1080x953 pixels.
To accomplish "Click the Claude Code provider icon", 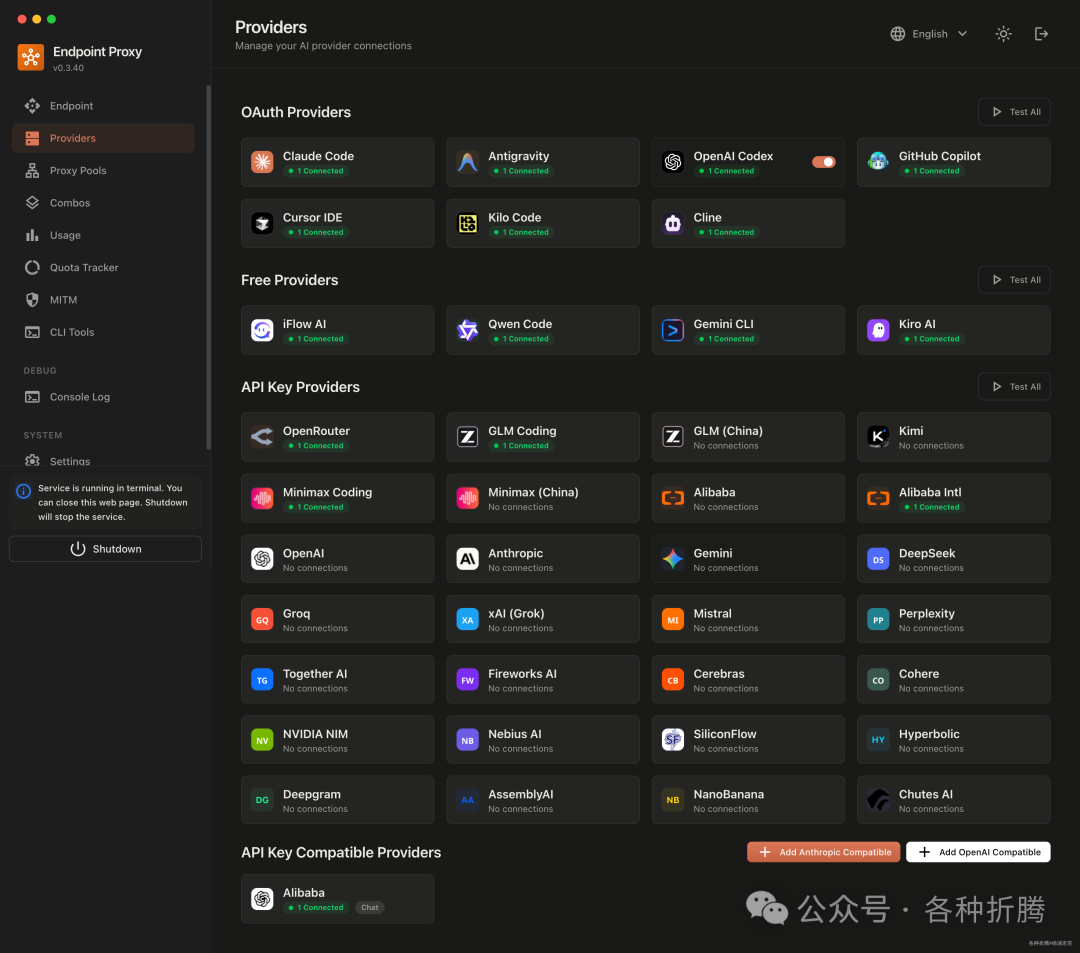I will (262, 162).
